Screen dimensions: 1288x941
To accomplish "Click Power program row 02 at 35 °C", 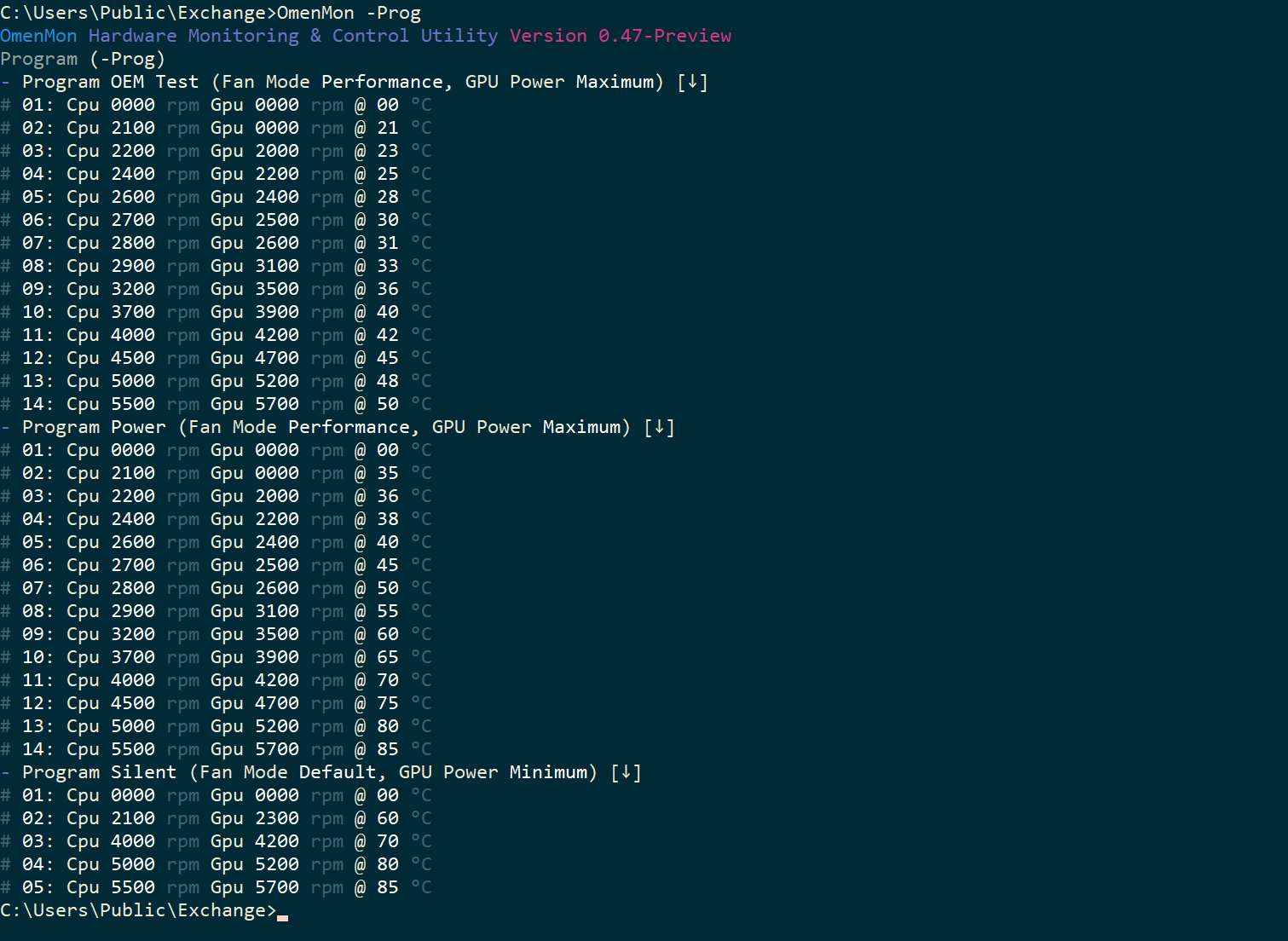I will pyautogui.click(x=216, y=473).
